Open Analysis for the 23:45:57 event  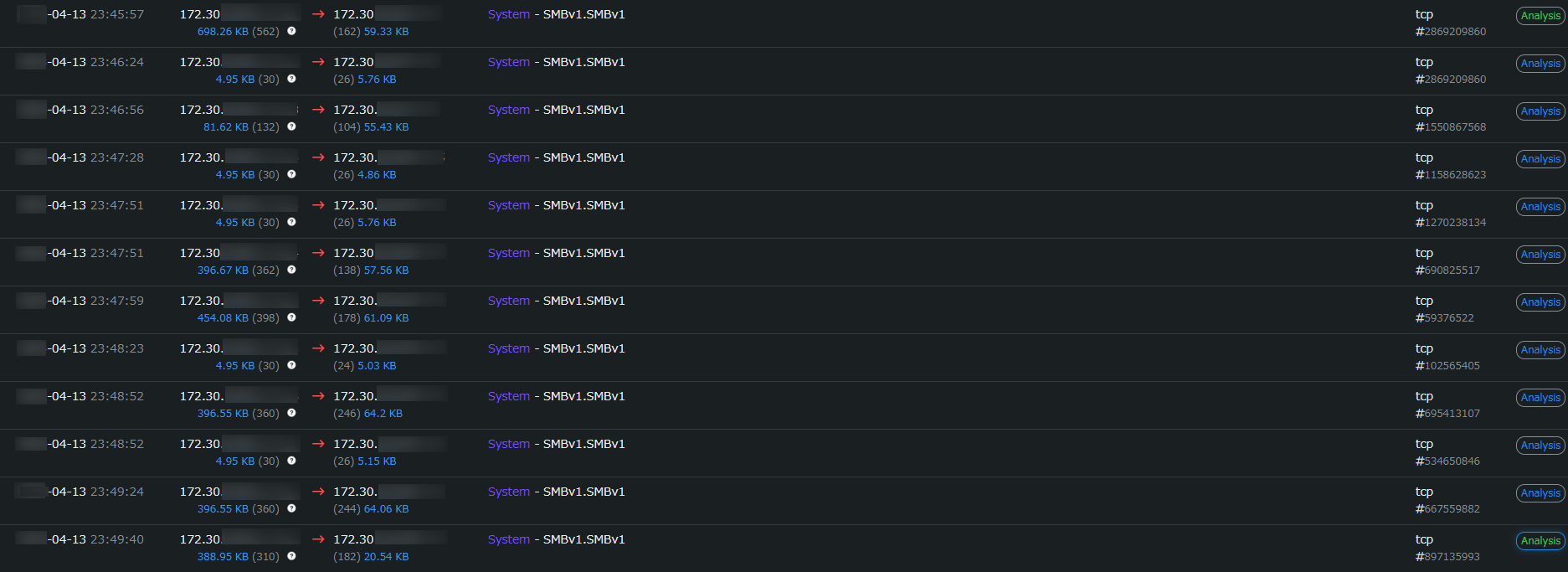click(1540, 16)
